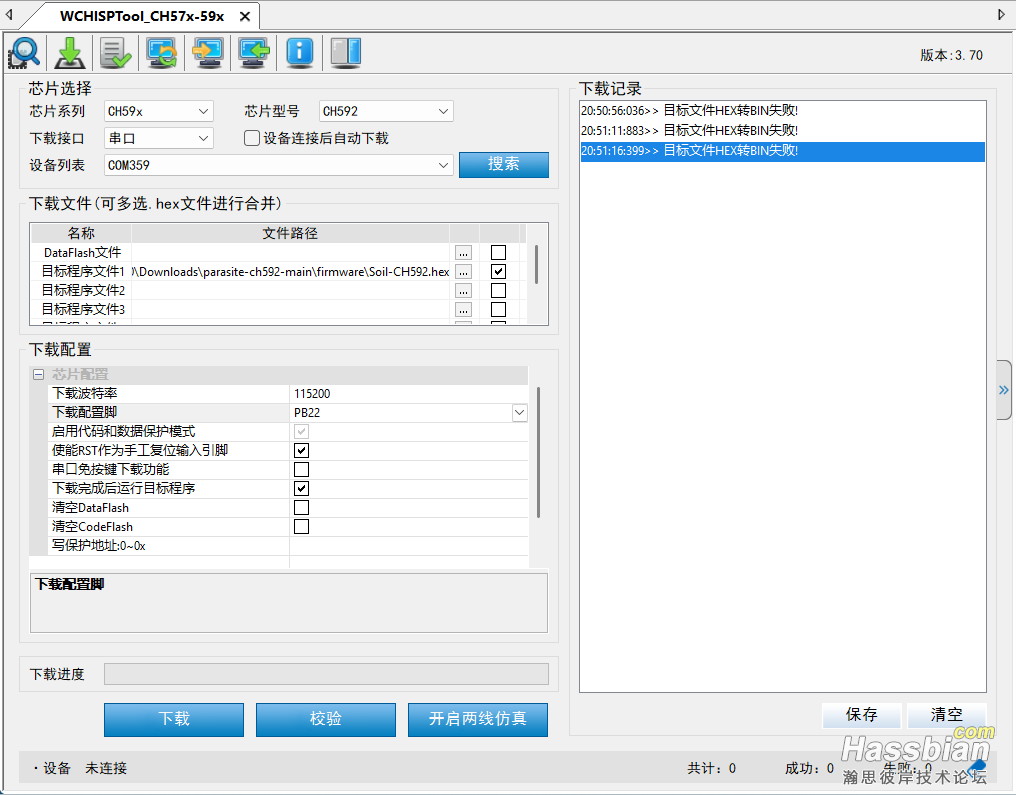This screenshot has height=795, width=1016.
Task: Click the 校验 button
Action: 325,719
